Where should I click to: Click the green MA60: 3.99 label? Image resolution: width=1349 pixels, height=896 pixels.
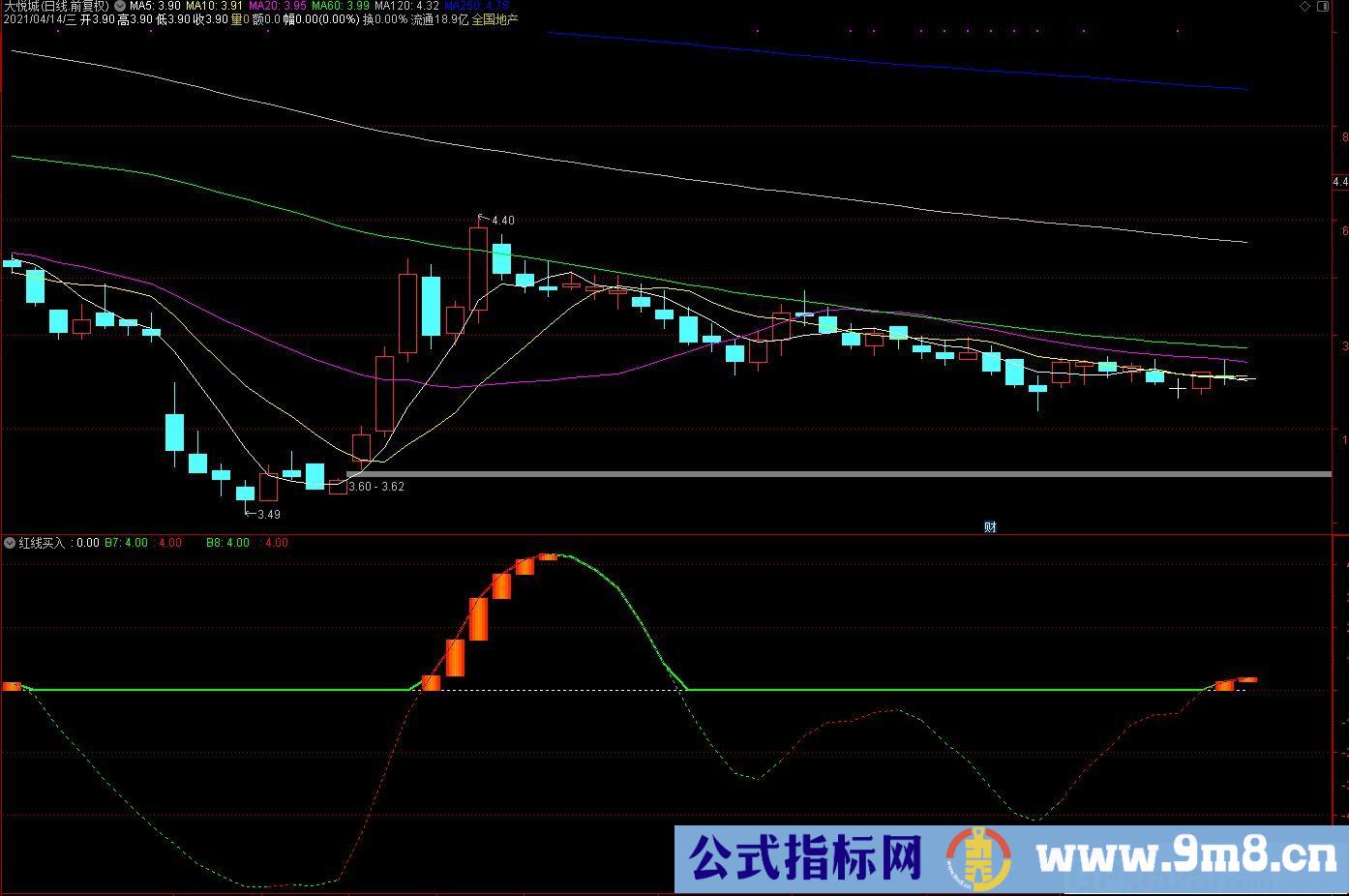pyautogui.click(x=342, y=6)
